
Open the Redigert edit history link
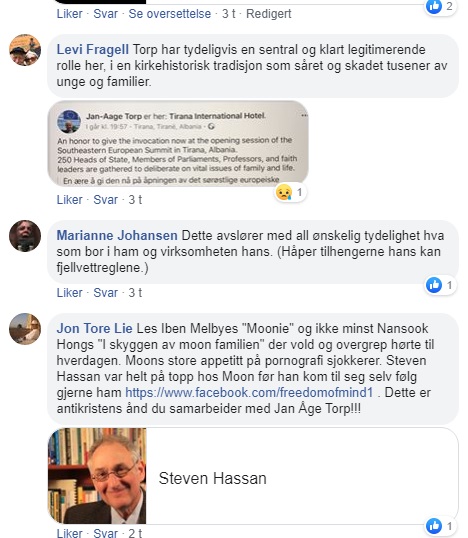point(269,14)
